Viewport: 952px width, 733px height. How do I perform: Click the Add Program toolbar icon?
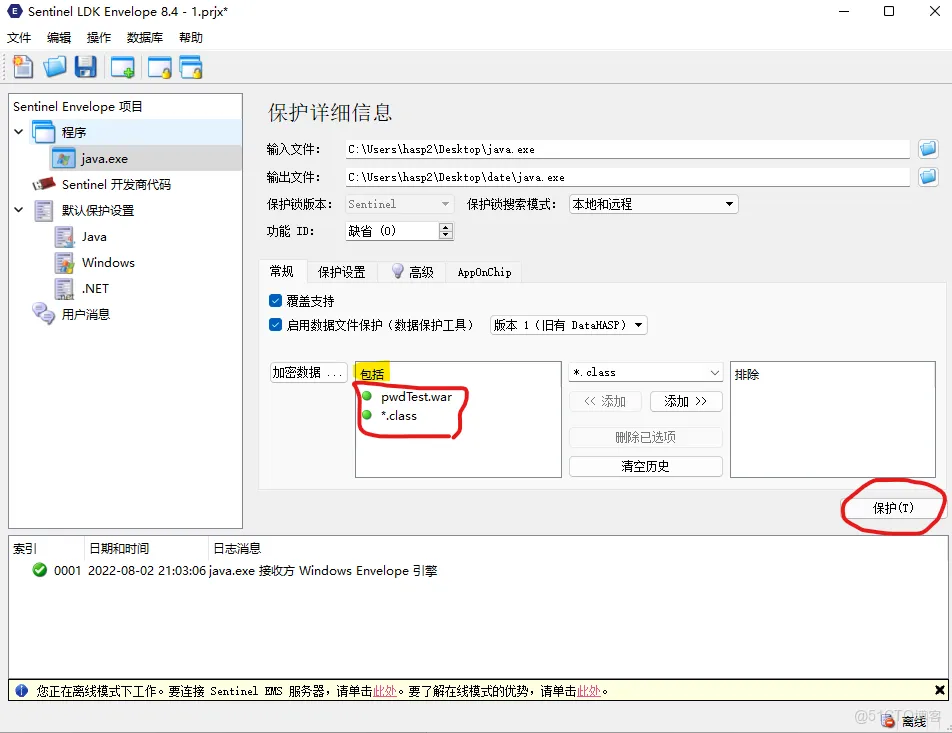(123, 67)
